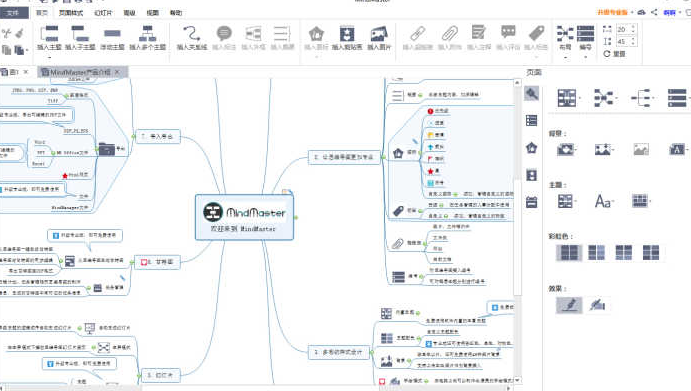Click the vertical scrollbar down arrow on canvas

pyautogui.click(x=517, y=380)
